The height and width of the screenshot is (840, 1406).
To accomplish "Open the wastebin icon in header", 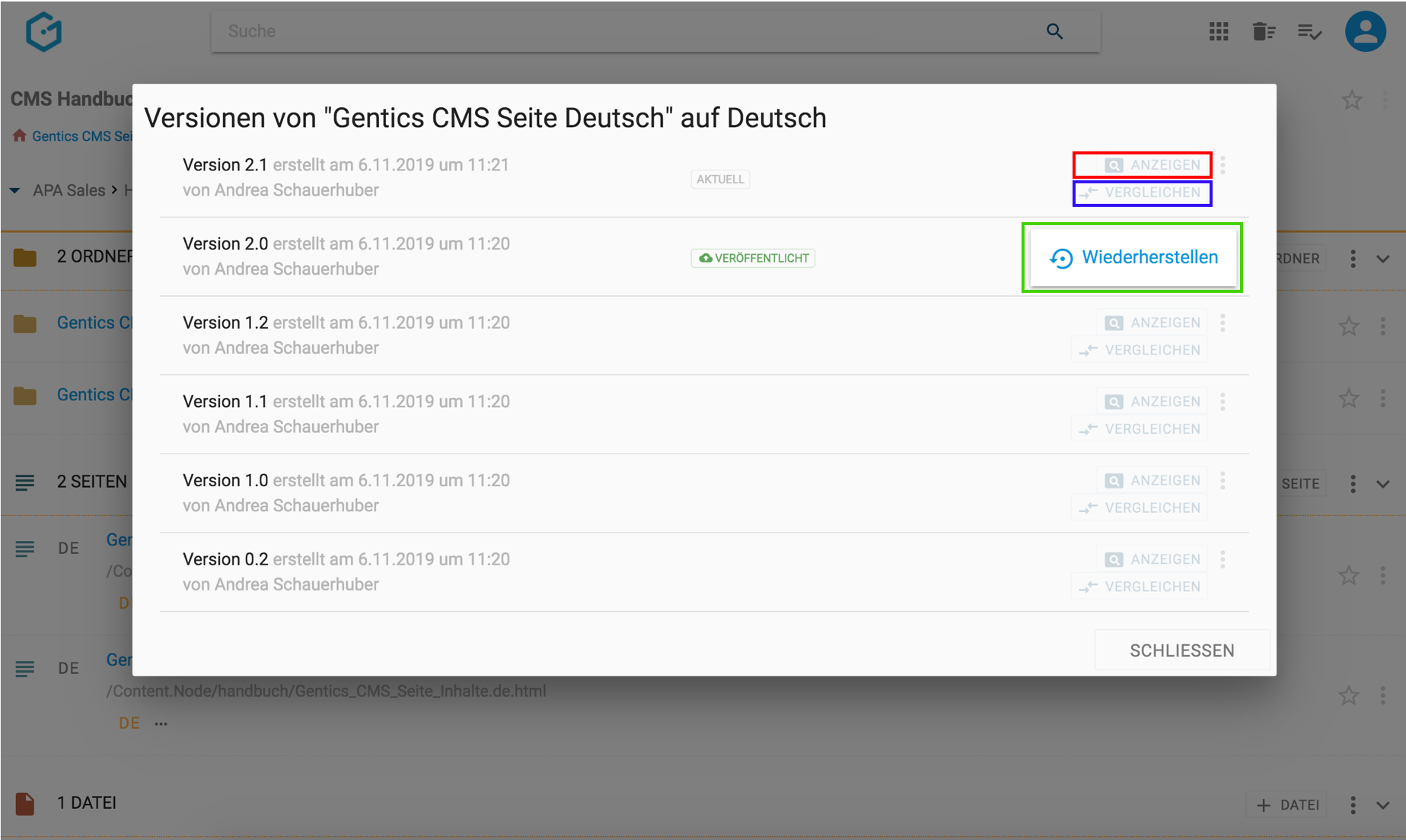I will coord(1264,31).
